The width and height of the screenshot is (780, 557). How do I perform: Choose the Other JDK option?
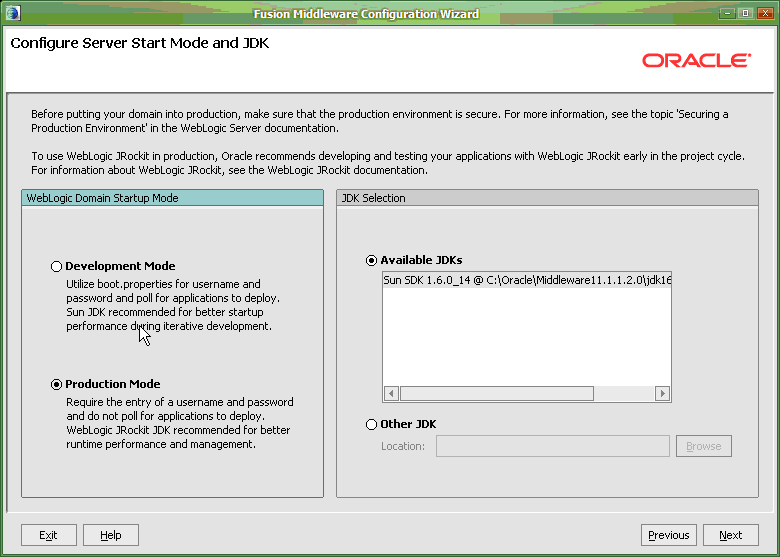pos(371,425)
